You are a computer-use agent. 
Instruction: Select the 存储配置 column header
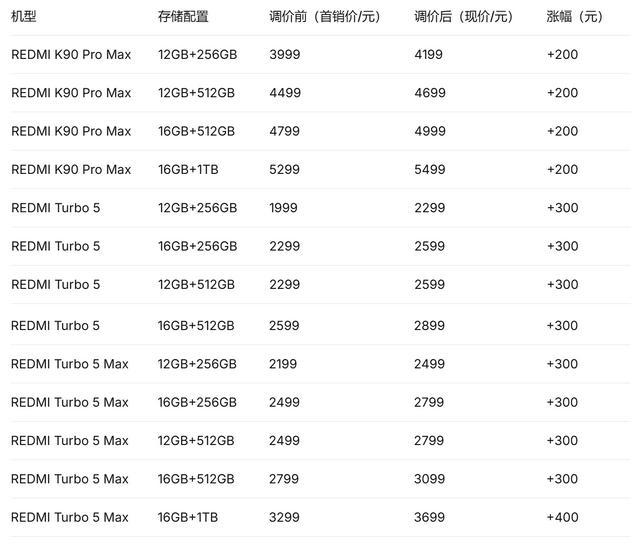coord(183,17)
